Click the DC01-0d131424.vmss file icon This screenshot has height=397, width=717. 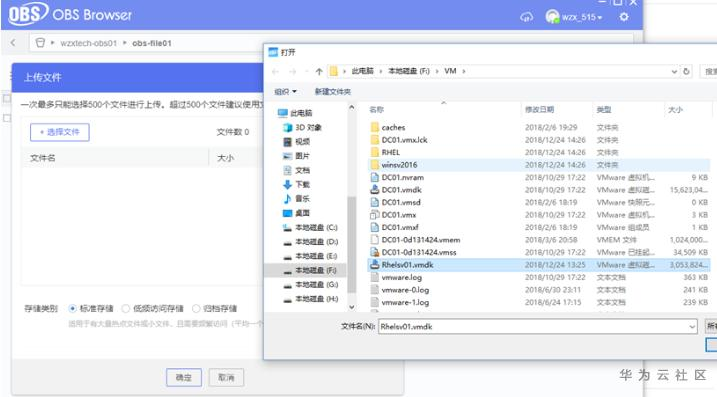(375, 252)
